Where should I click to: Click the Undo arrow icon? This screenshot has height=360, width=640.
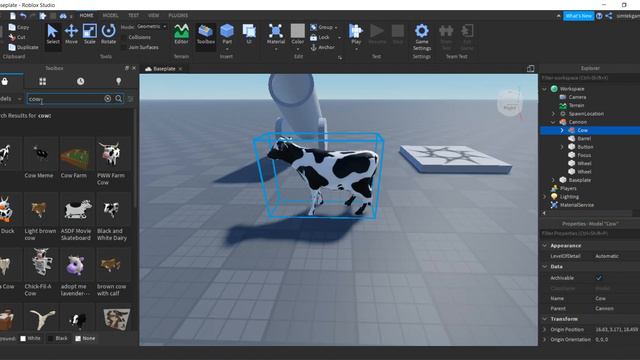[23, 16]
